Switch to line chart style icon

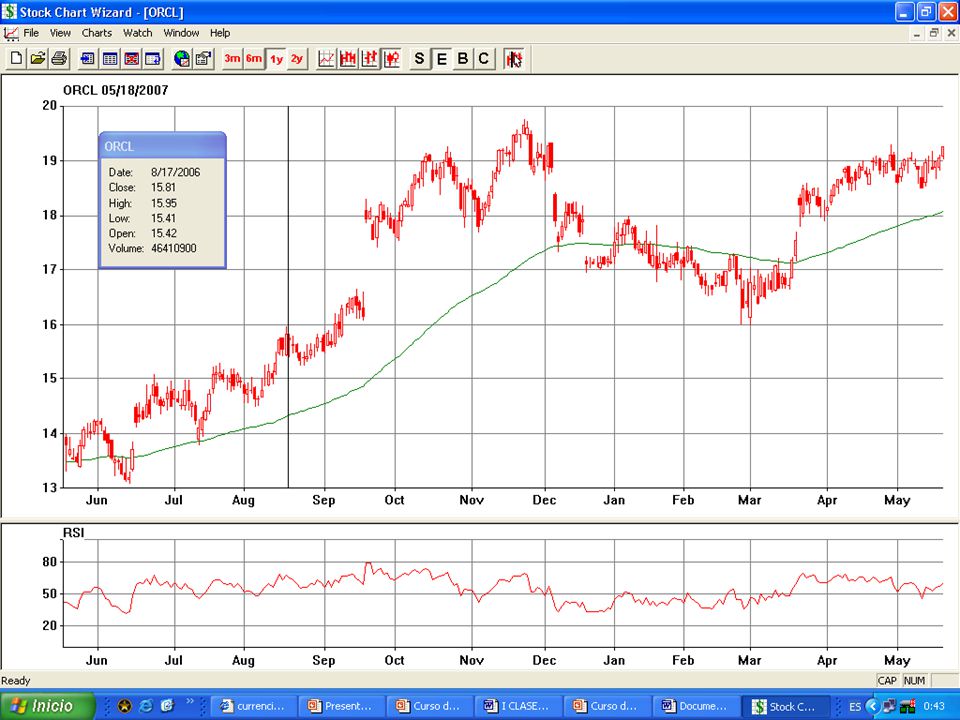coord(326,59)
